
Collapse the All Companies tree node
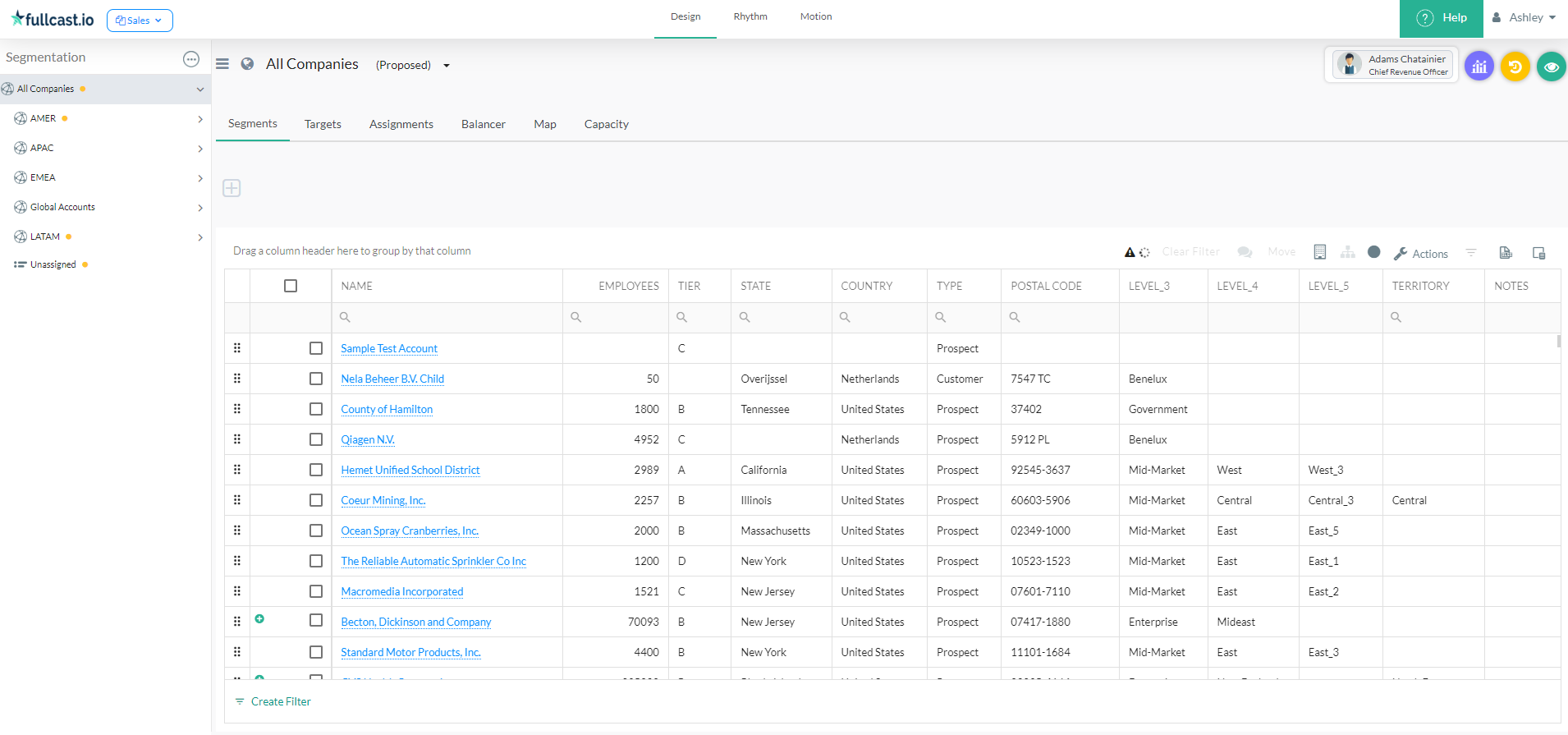pos(200,90)
